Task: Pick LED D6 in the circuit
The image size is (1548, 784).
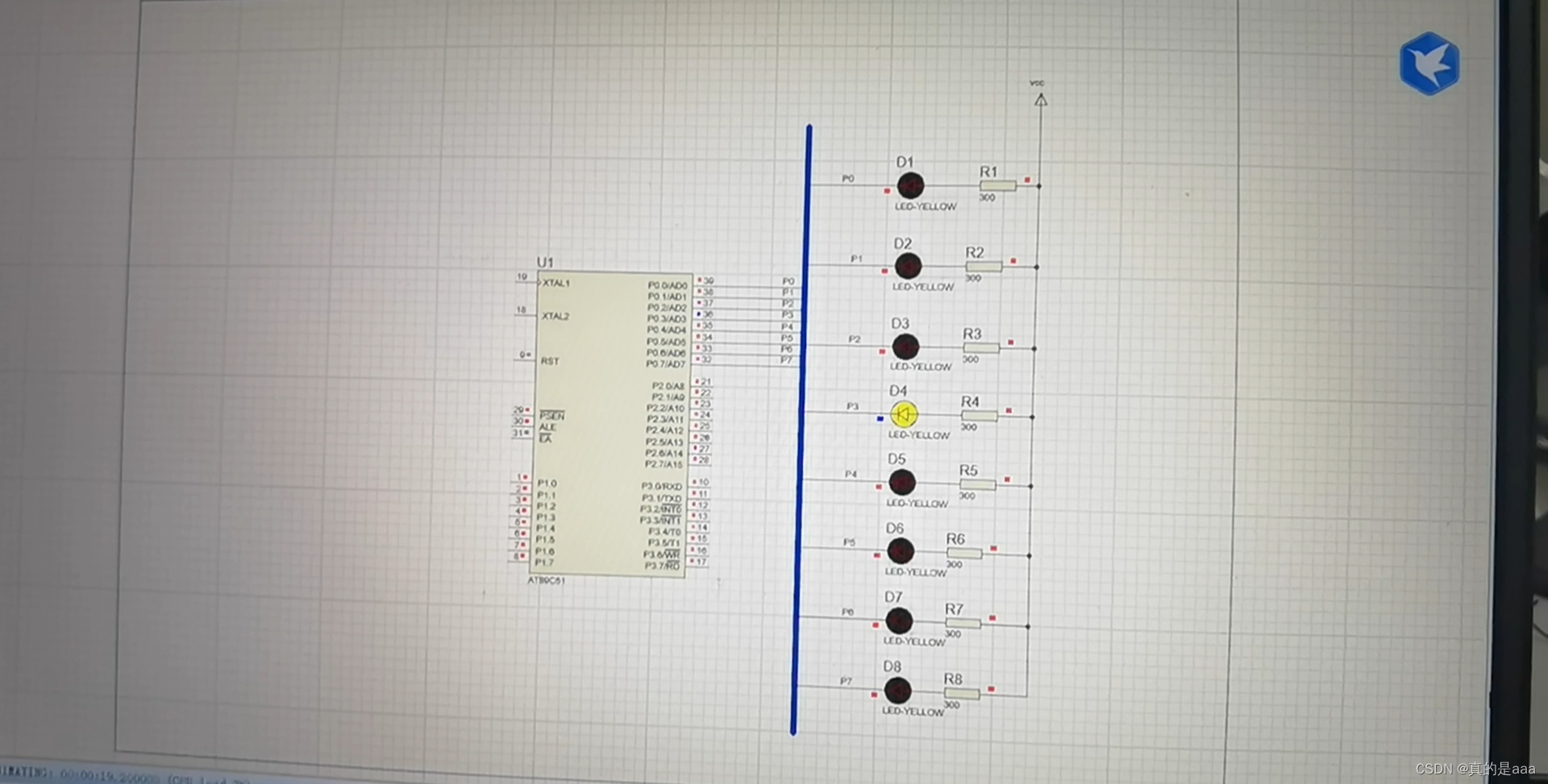Action: pos(900,551)
